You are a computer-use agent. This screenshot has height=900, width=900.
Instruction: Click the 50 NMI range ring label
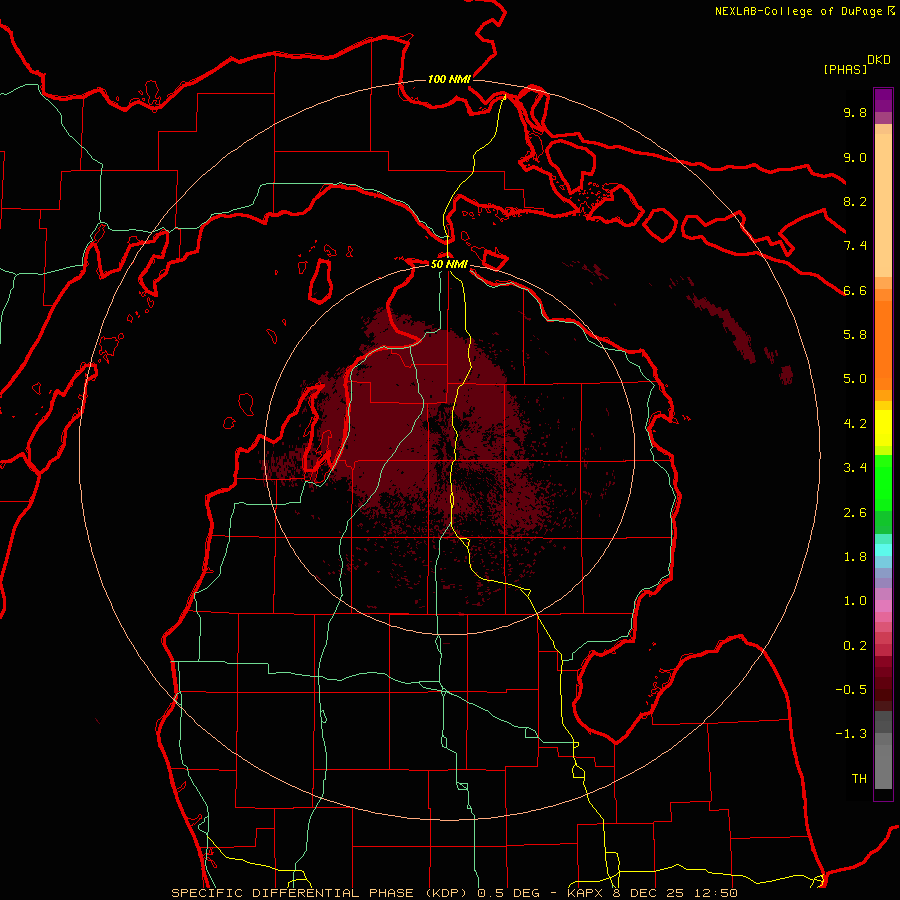[449, 265]
